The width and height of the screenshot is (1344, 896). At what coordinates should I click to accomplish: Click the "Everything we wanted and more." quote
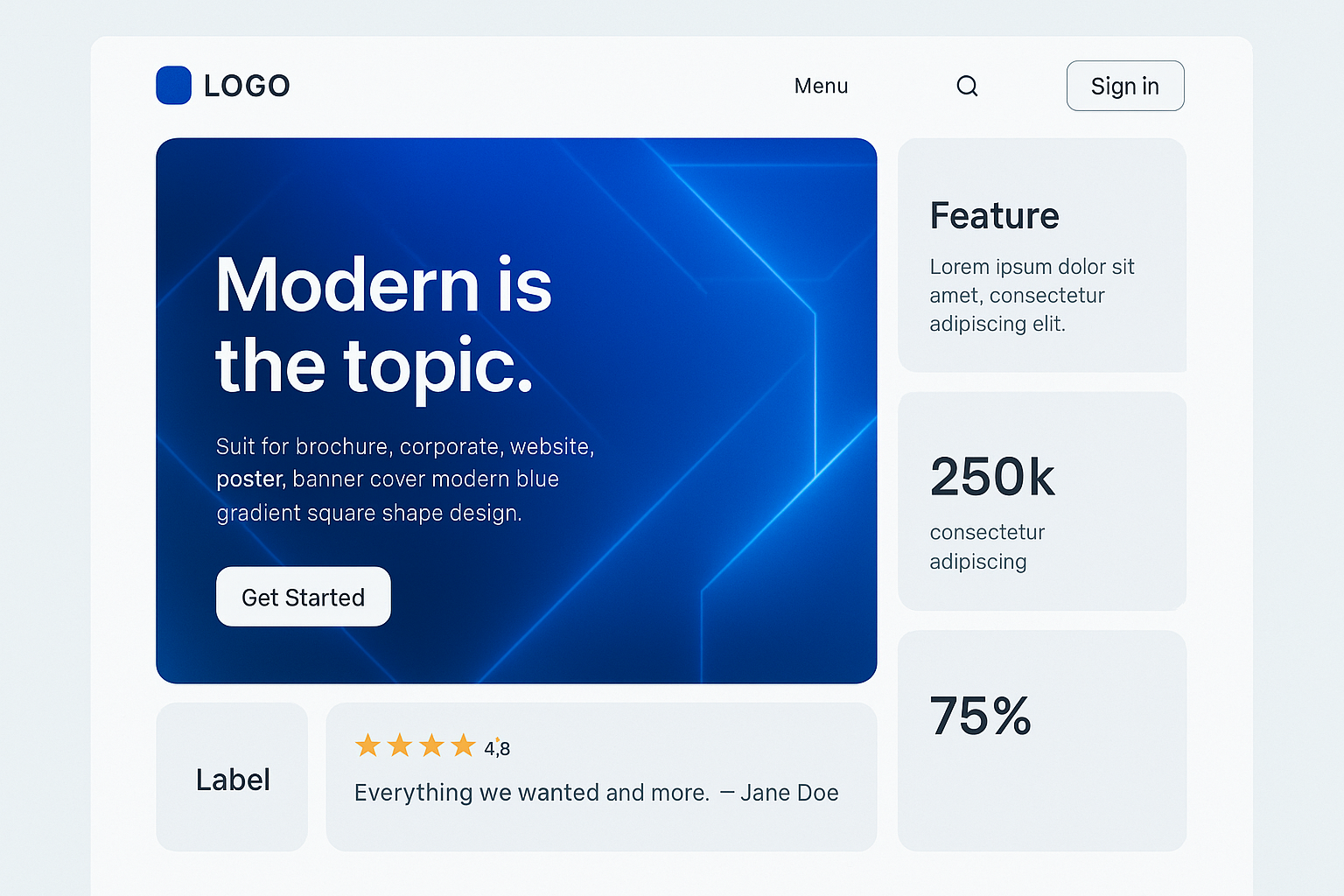[x=531, y=793]
